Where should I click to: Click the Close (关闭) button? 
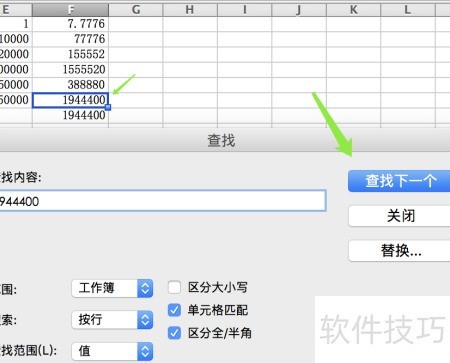pyautogui.click(x=399, y=216)
